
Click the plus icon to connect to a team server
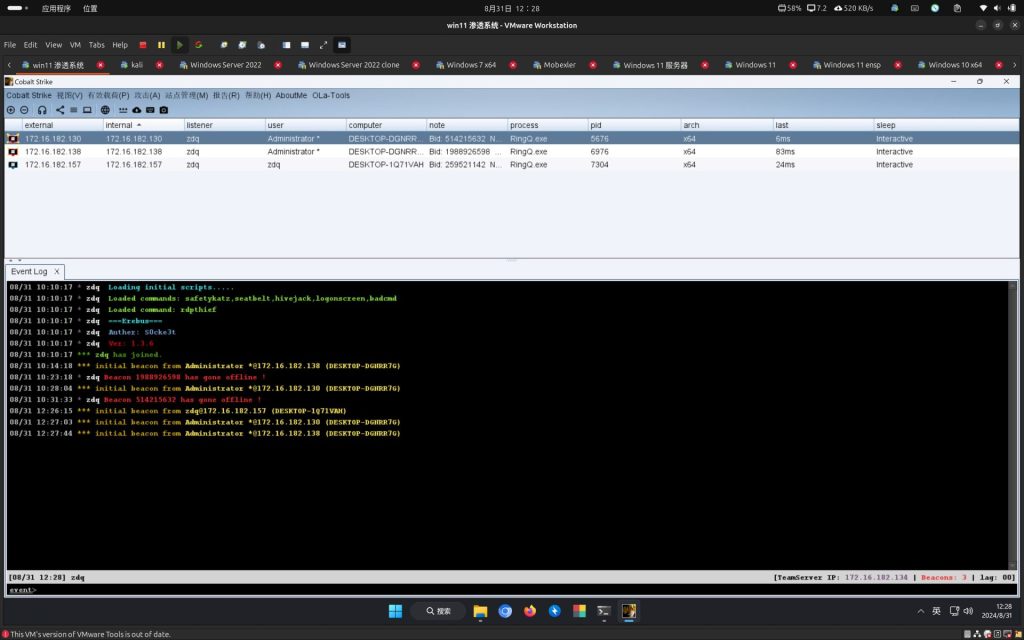tap(10, 110)
